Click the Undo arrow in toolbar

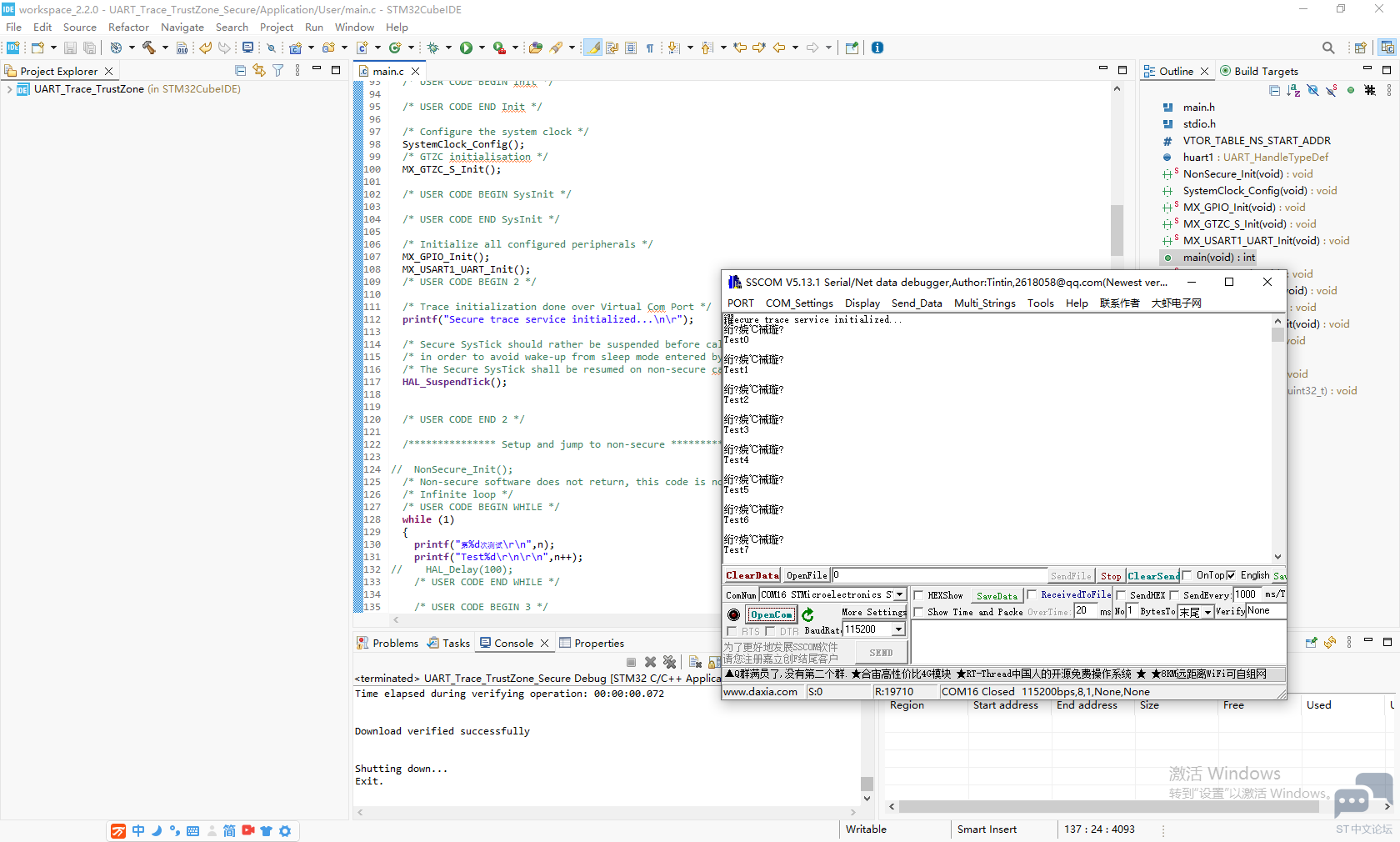click(205, 48)
